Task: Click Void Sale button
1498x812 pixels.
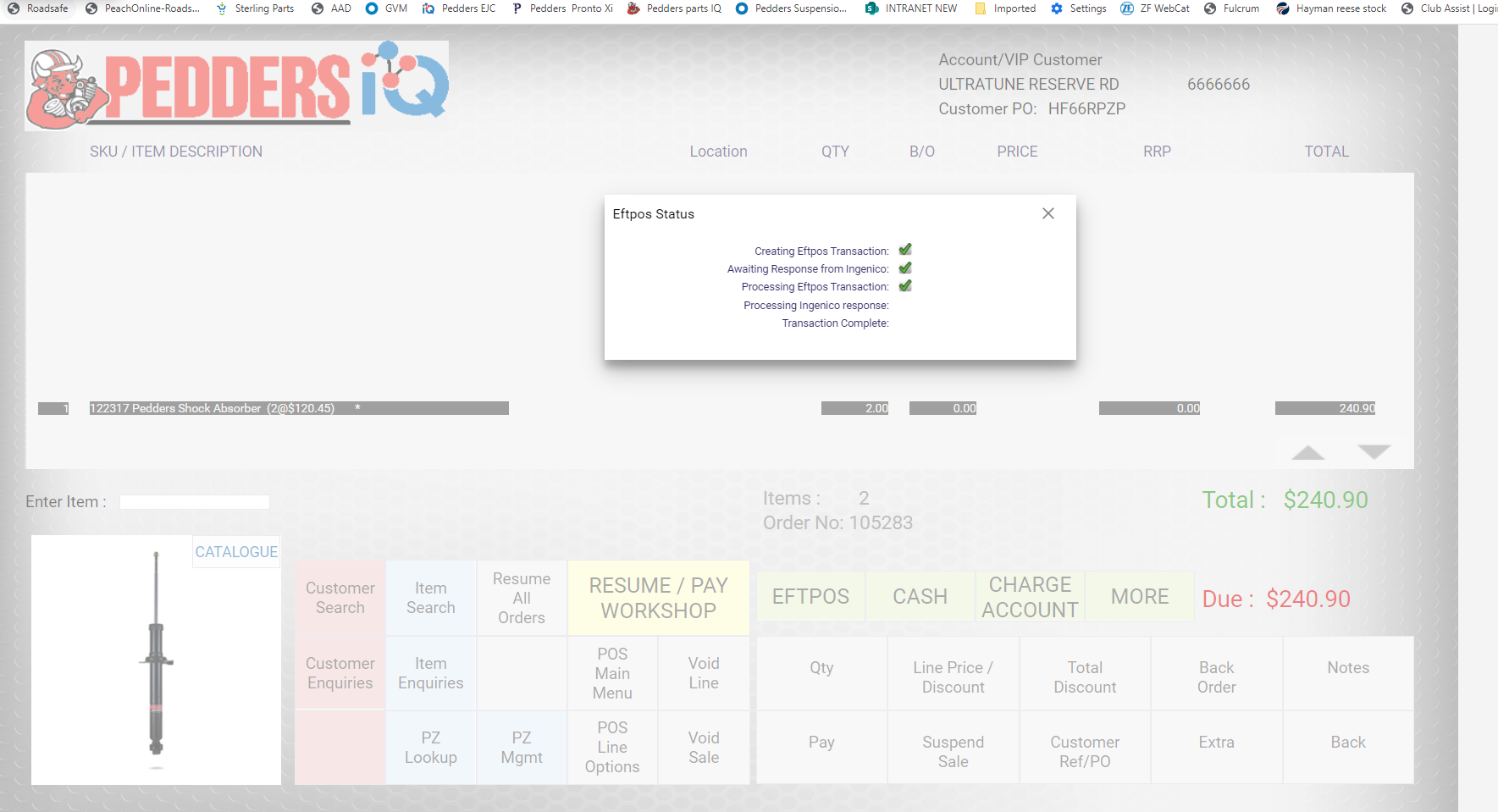Action: click(x=704, y=748)
